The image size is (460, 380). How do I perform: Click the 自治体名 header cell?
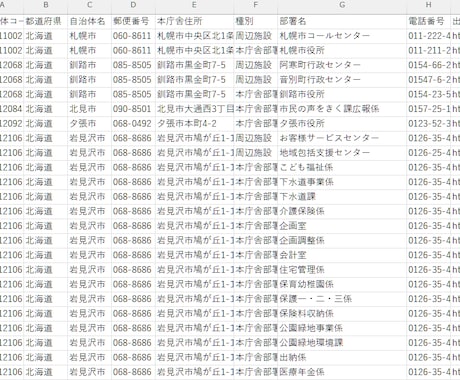[x=89, y=21]
